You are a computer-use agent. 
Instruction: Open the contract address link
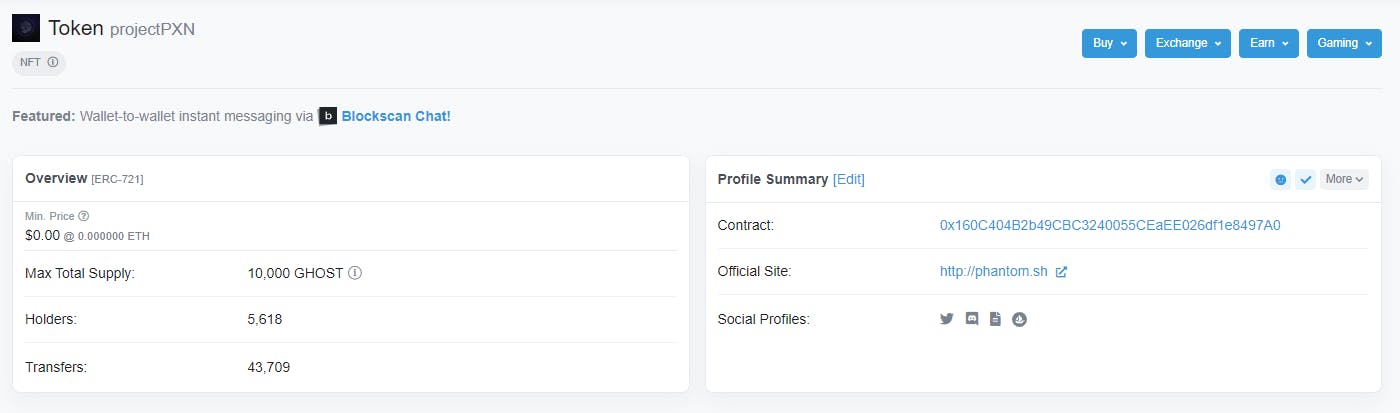click(x=1110, y=225)
